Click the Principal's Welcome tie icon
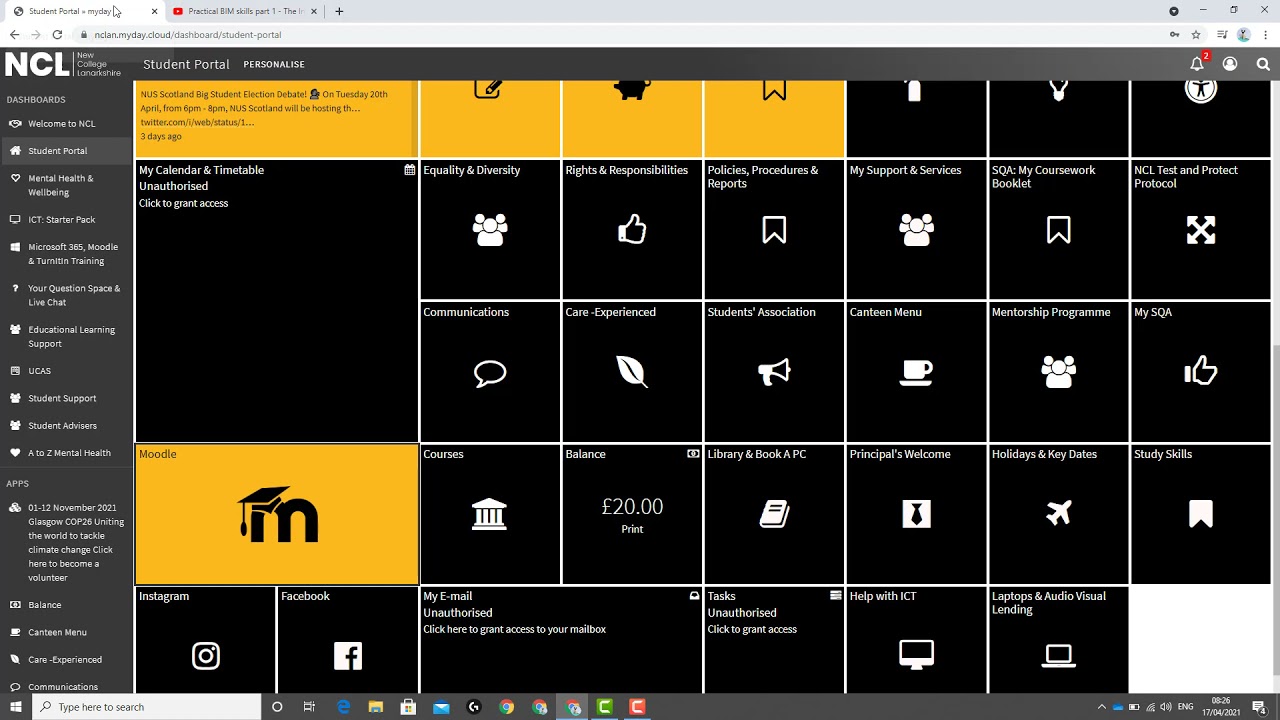 pos(916,514)
